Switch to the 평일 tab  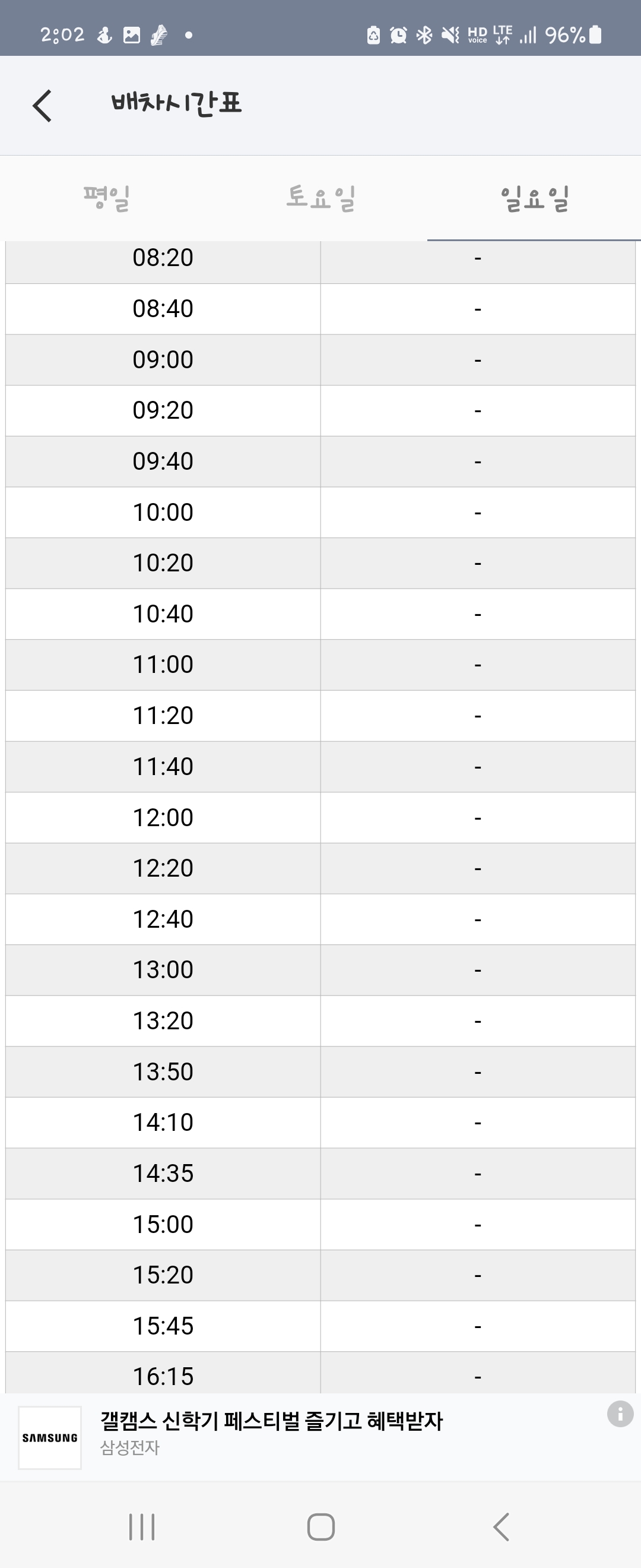click(107, 198)
